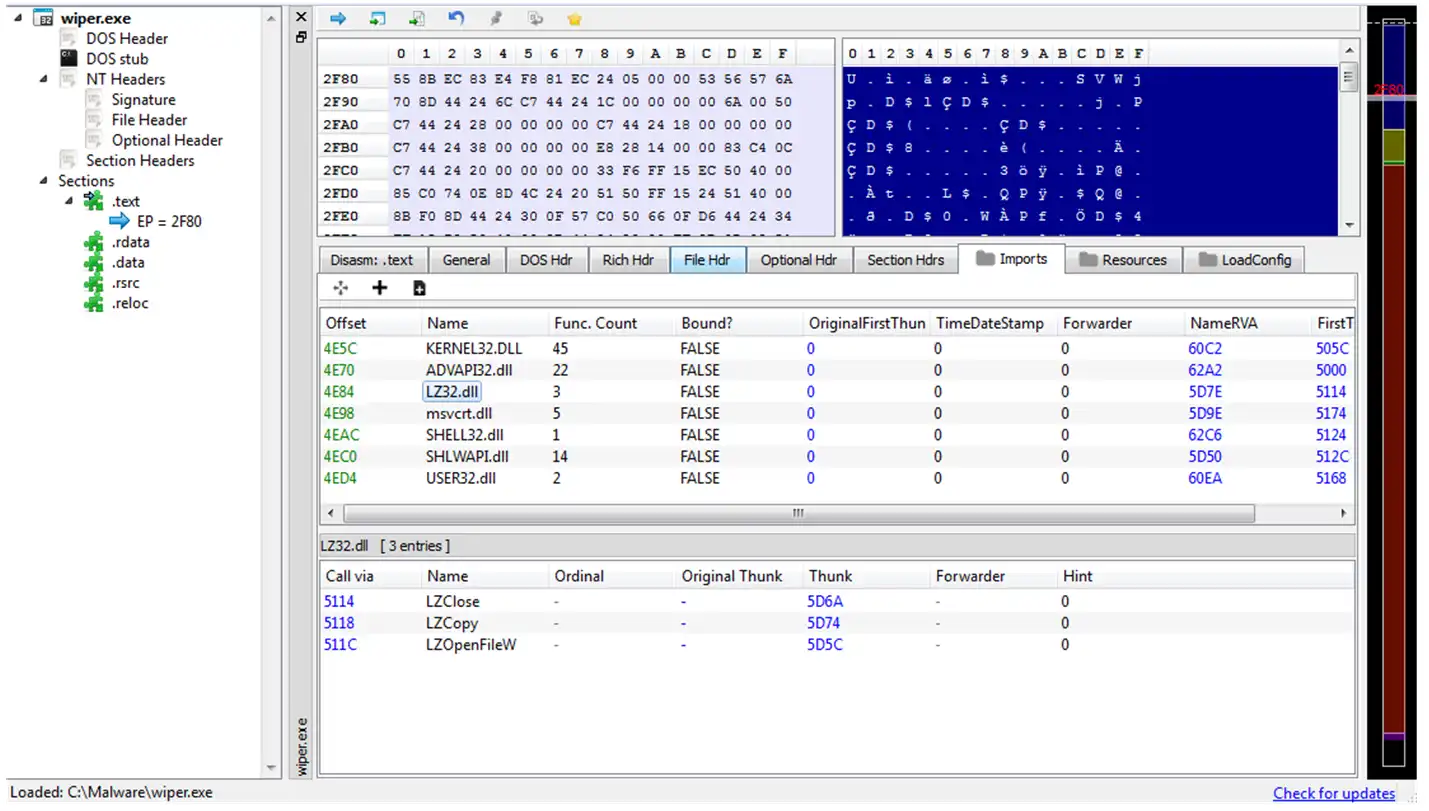Open the Rich Hdr tab

pyautogui.click(x=628, y=260)
